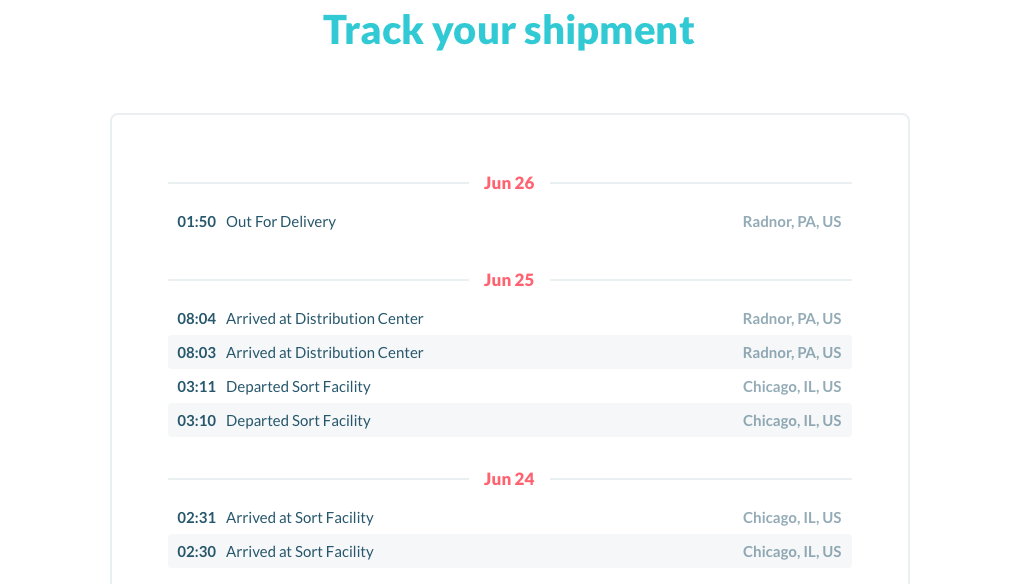Click the Radnor location for Out For Delivery
The width and height of the screenshot is (1024, 584).
pos(792,221)
